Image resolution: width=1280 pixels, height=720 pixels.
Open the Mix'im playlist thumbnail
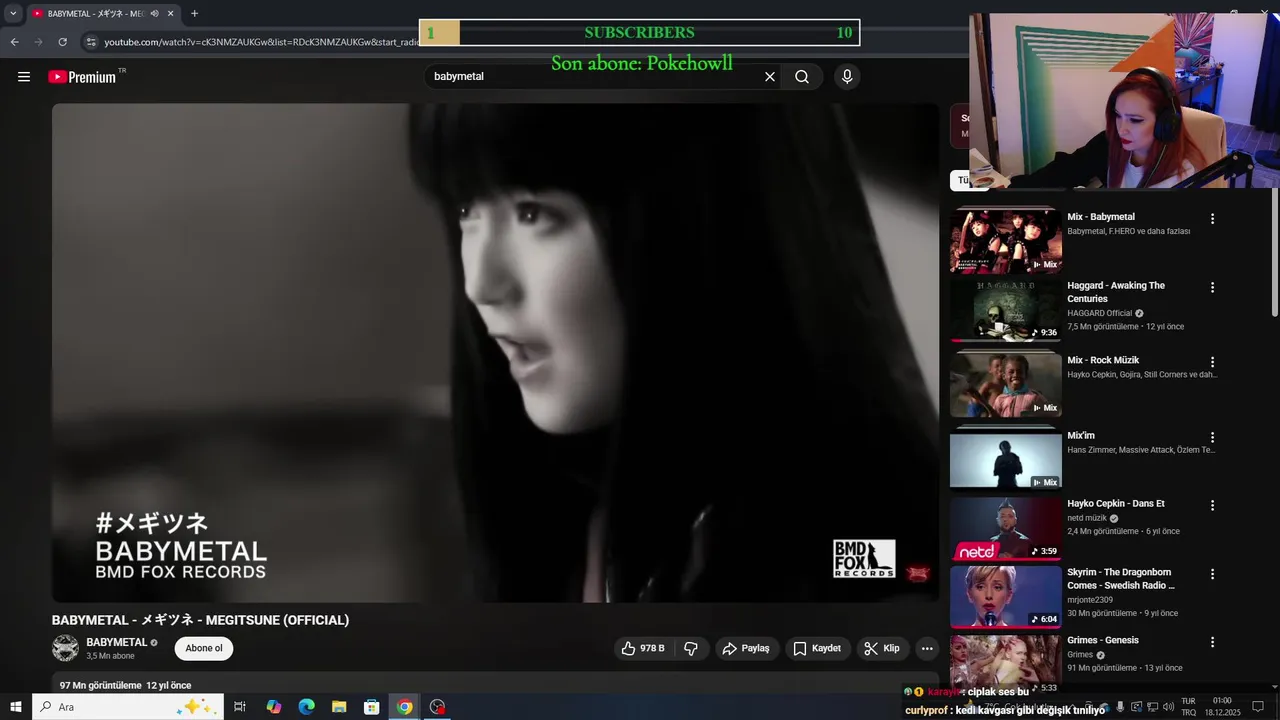point(1005,458)
